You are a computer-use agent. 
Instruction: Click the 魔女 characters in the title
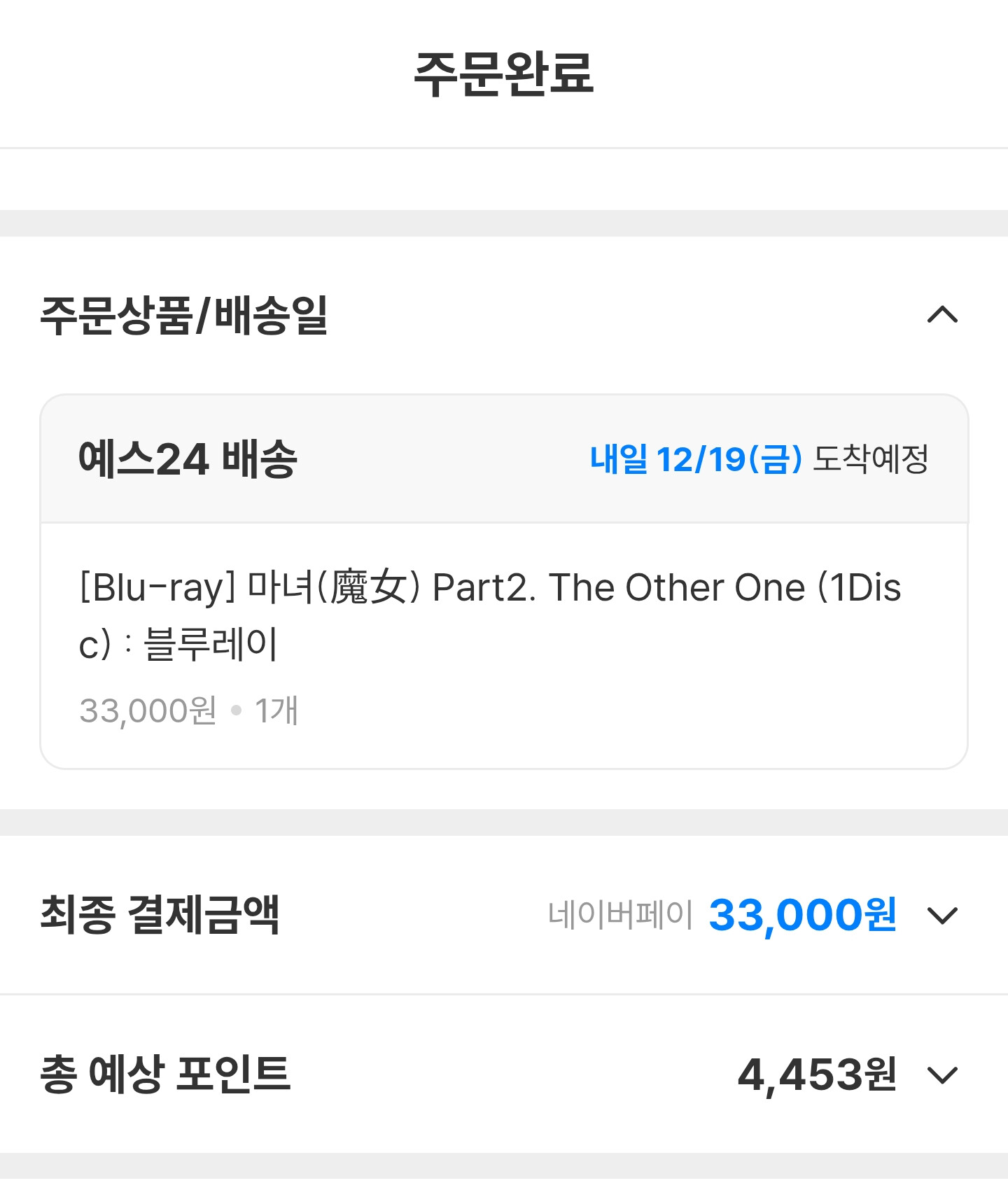368,587
